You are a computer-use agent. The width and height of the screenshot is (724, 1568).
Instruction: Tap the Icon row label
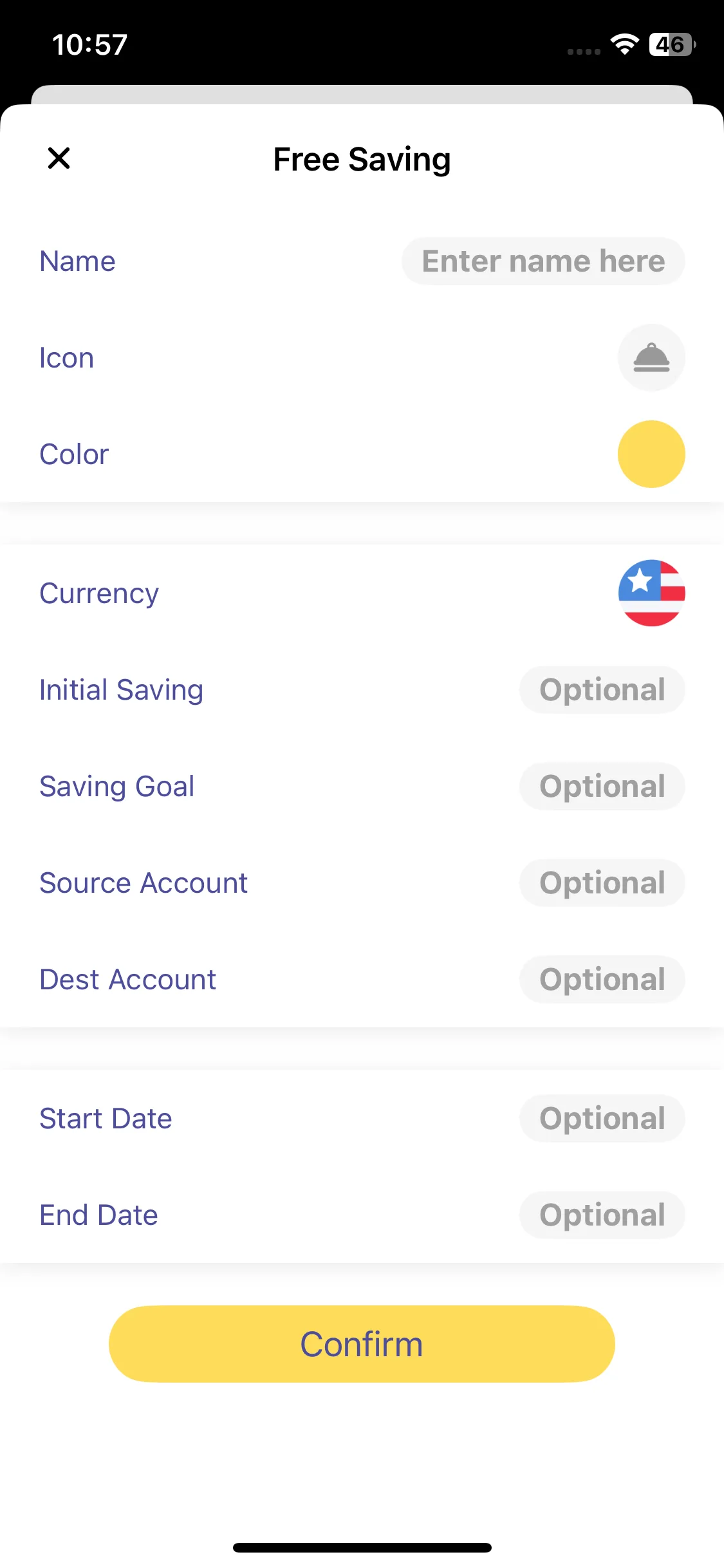coord(66,358)
